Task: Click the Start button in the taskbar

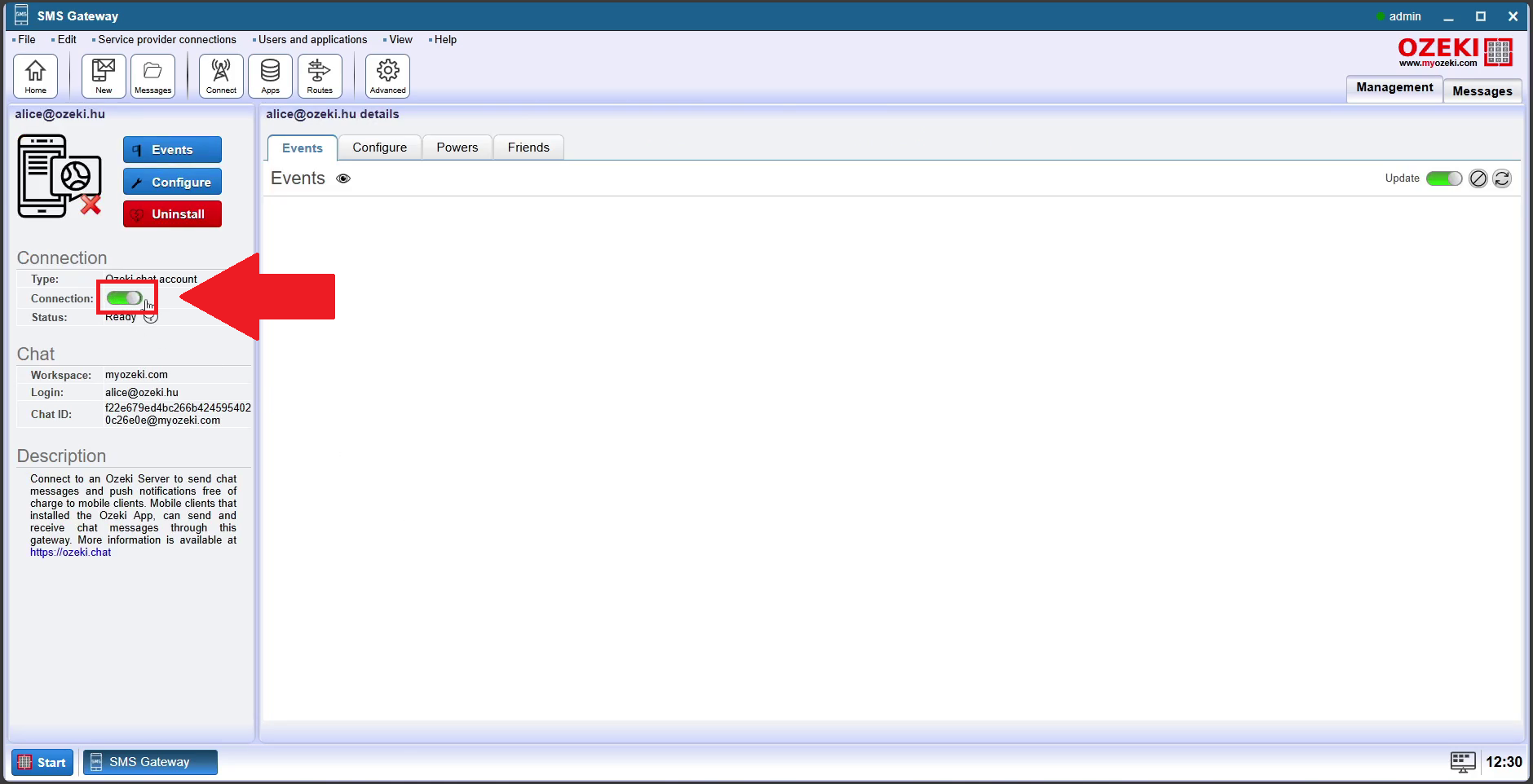Action: [x=42, y=762]
